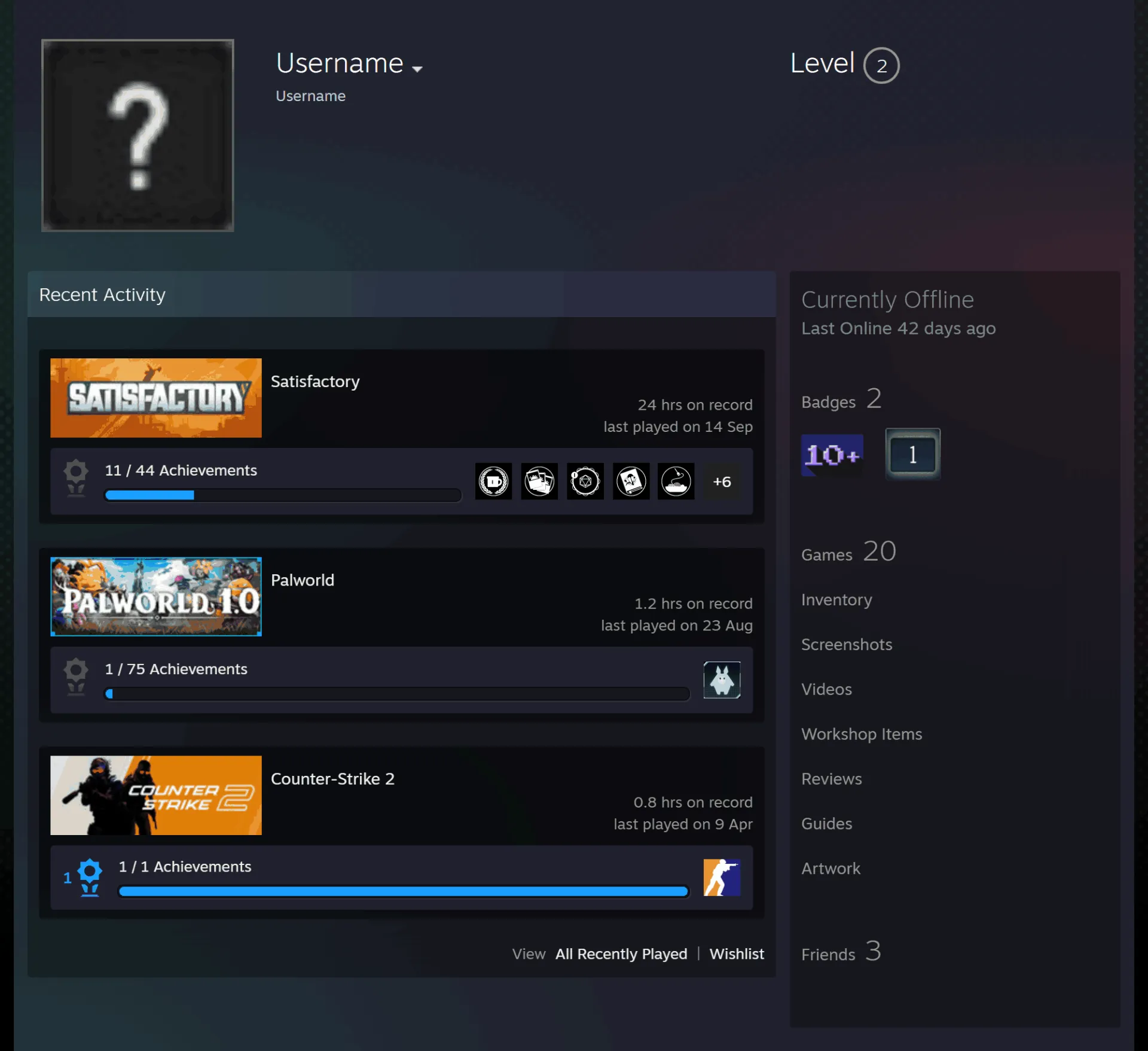Click the '24 hrs on record' text
Image resolution: width=1148 pixels, height=1051 pixels.
coord(695,405)
